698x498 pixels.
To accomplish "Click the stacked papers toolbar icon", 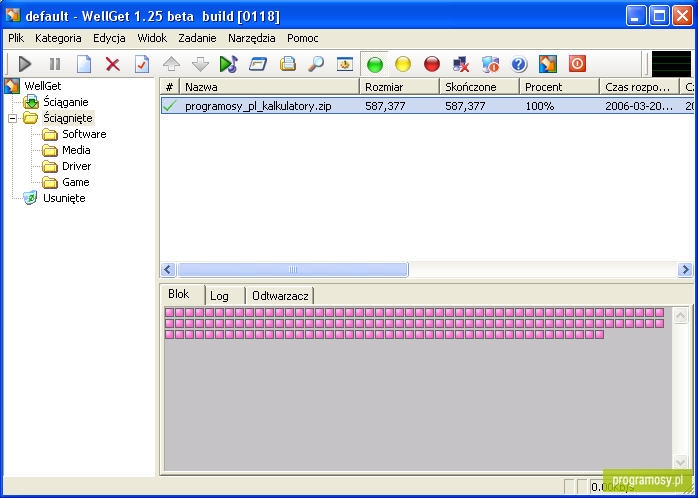I will [288, 65].
